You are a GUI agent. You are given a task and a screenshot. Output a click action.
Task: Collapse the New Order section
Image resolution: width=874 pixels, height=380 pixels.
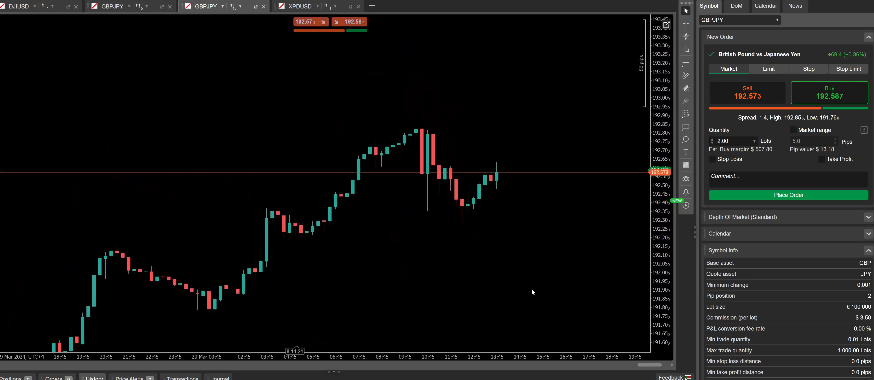point(868,37)
